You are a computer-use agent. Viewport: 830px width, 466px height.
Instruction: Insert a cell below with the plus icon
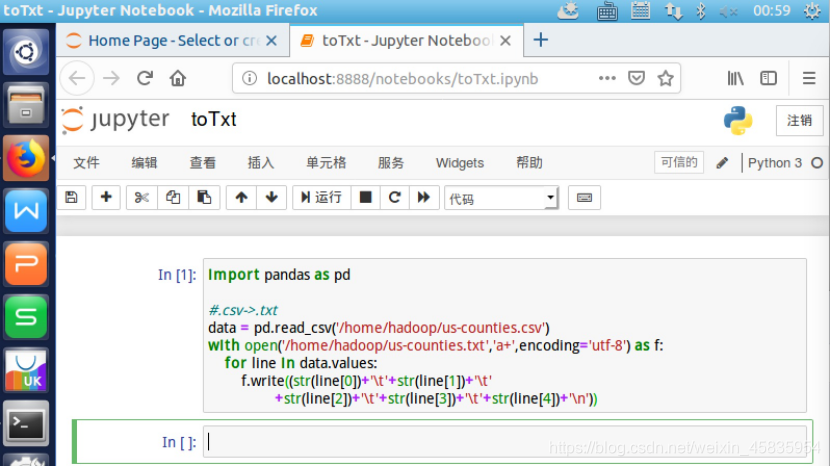click(106, 198)
